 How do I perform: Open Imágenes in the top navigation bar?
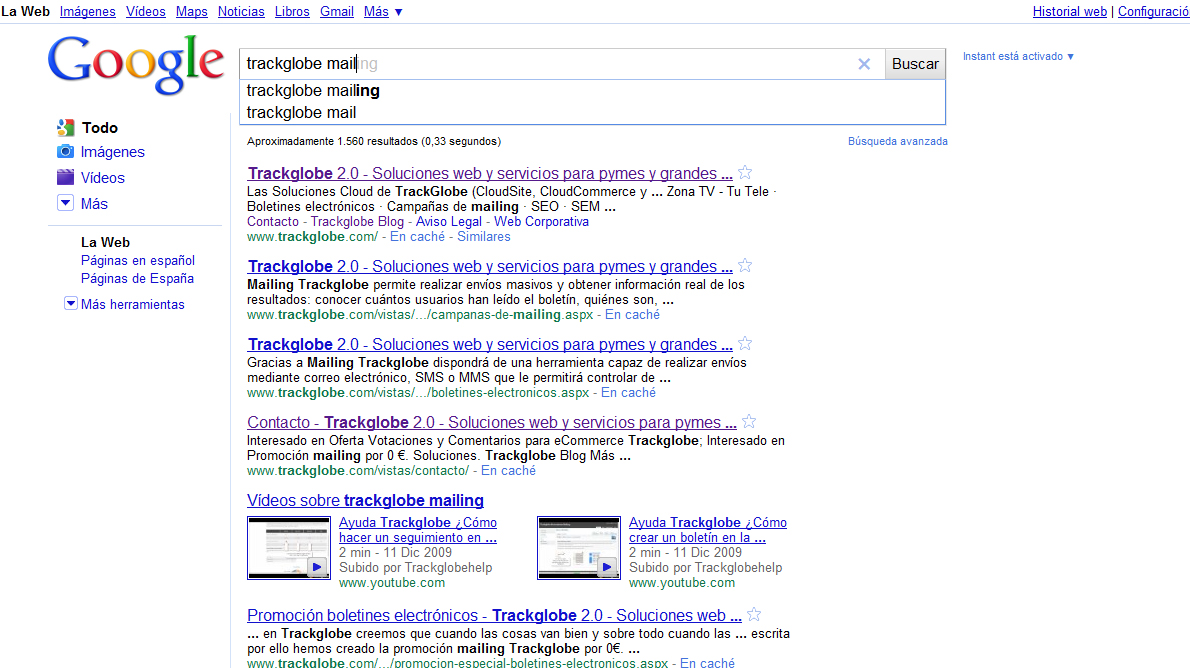tap(88, 11)
